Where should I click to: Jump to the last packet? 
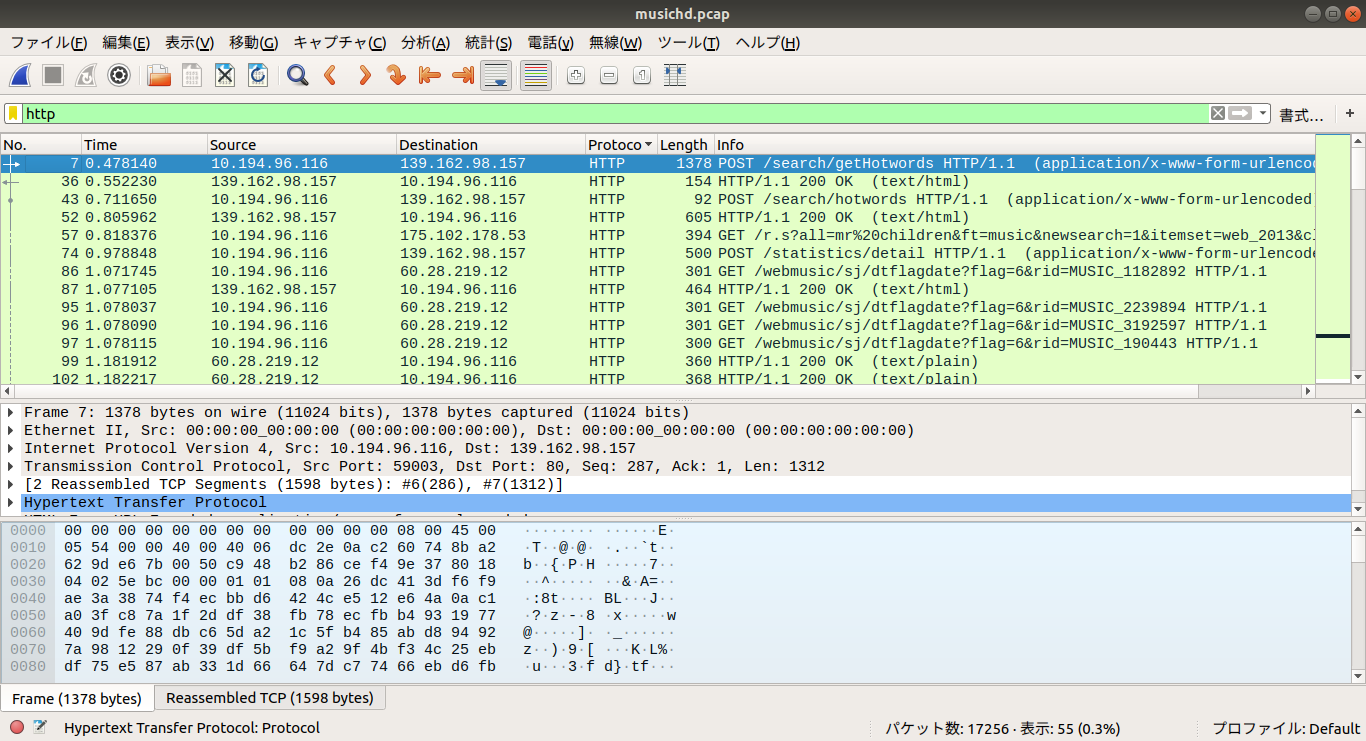[462, 75]
